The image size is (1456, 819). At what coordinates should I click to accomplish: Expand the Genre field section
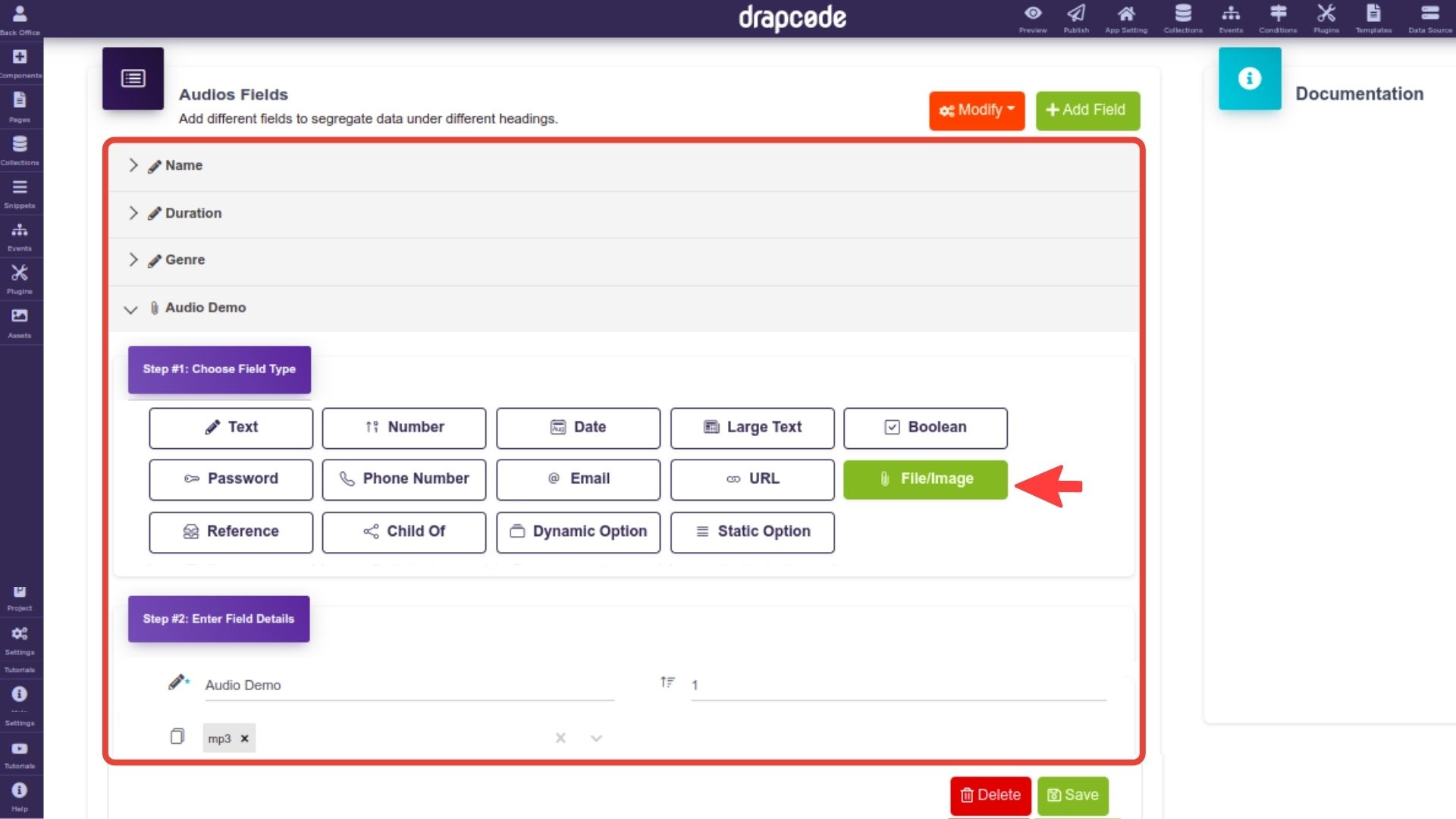(x=131, y=260)
